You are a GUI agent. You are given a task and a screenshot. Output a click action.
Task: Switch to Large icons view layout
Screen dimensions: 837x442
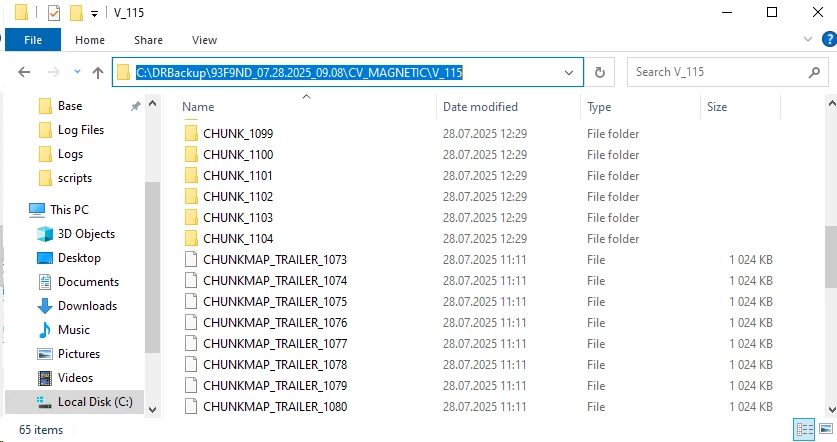tap(826, 429)
